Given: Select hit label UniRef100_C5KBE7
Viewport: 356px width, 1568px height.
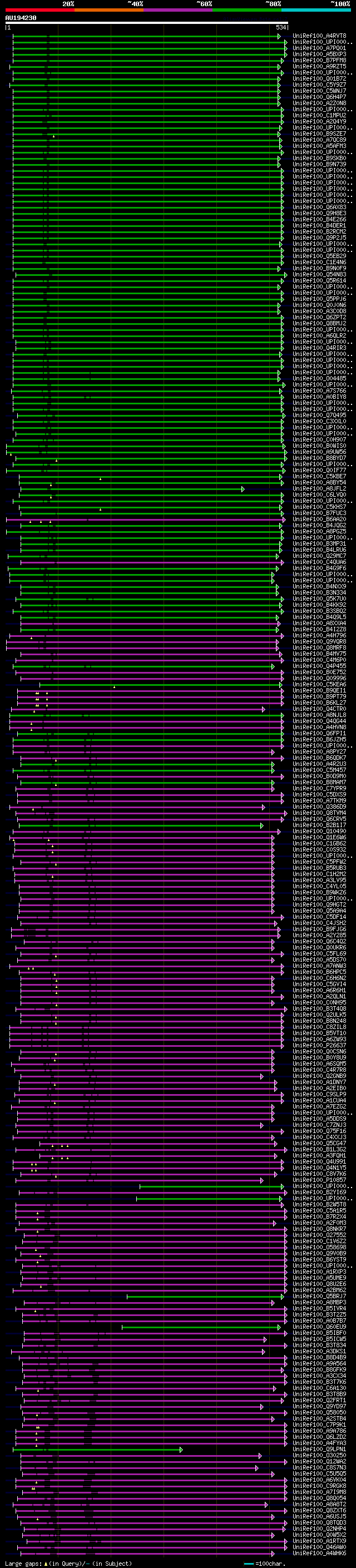Looking at the screenshot, I should click(319, 477).
